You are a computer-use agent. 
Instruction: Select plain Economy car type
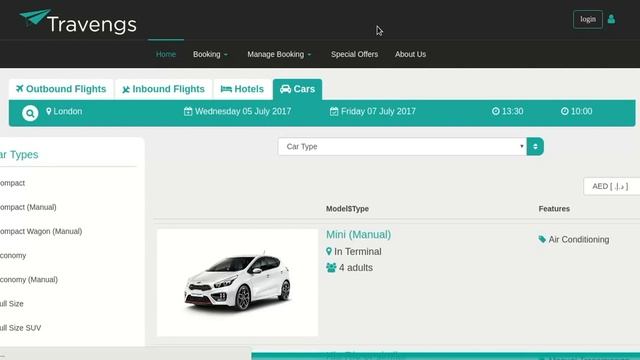[13, 256]
